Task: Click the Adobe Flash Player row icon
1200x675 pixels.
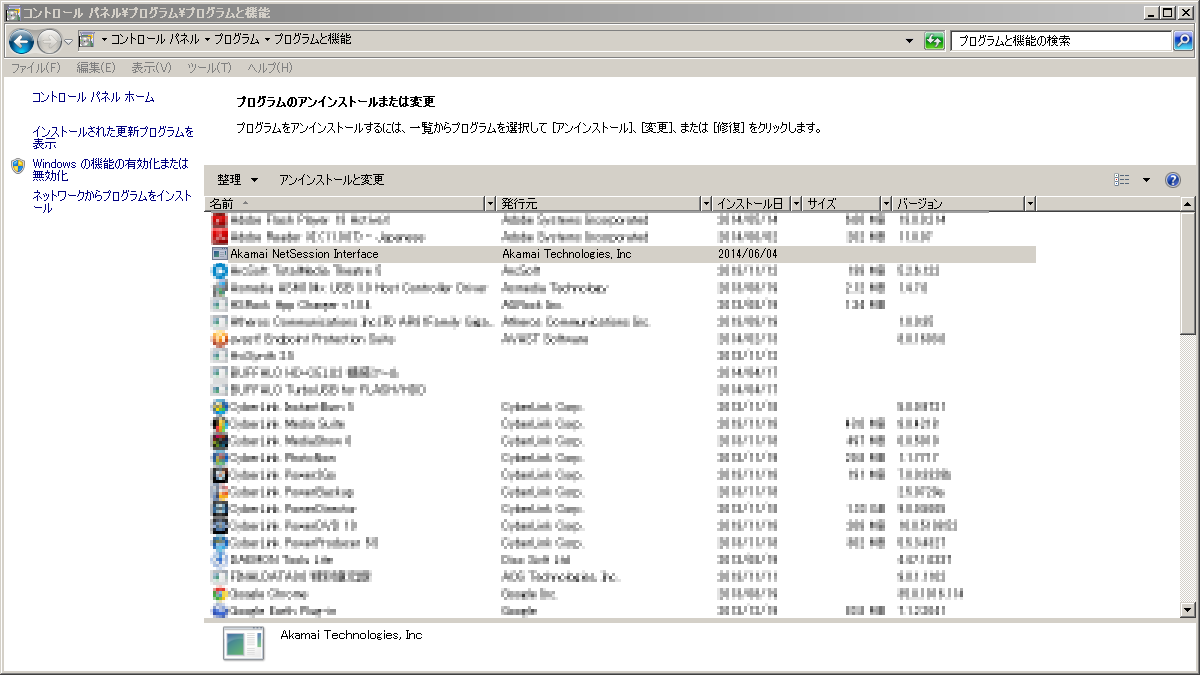Action: (220, 220)
